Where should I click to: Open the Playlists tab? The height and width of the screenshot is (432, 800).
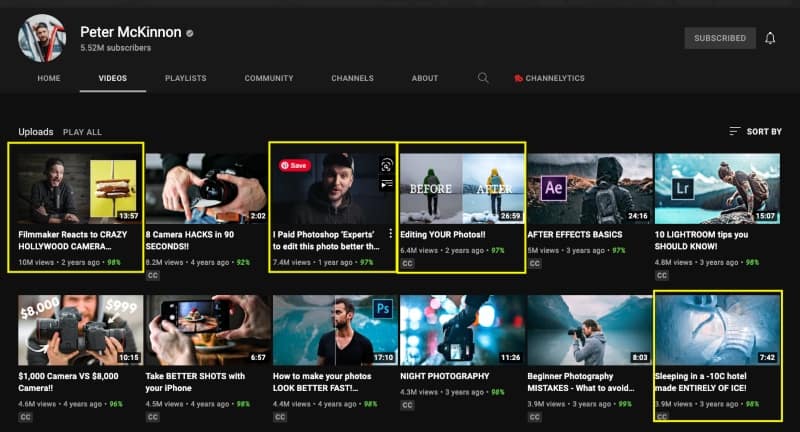(x=186, y=78)
